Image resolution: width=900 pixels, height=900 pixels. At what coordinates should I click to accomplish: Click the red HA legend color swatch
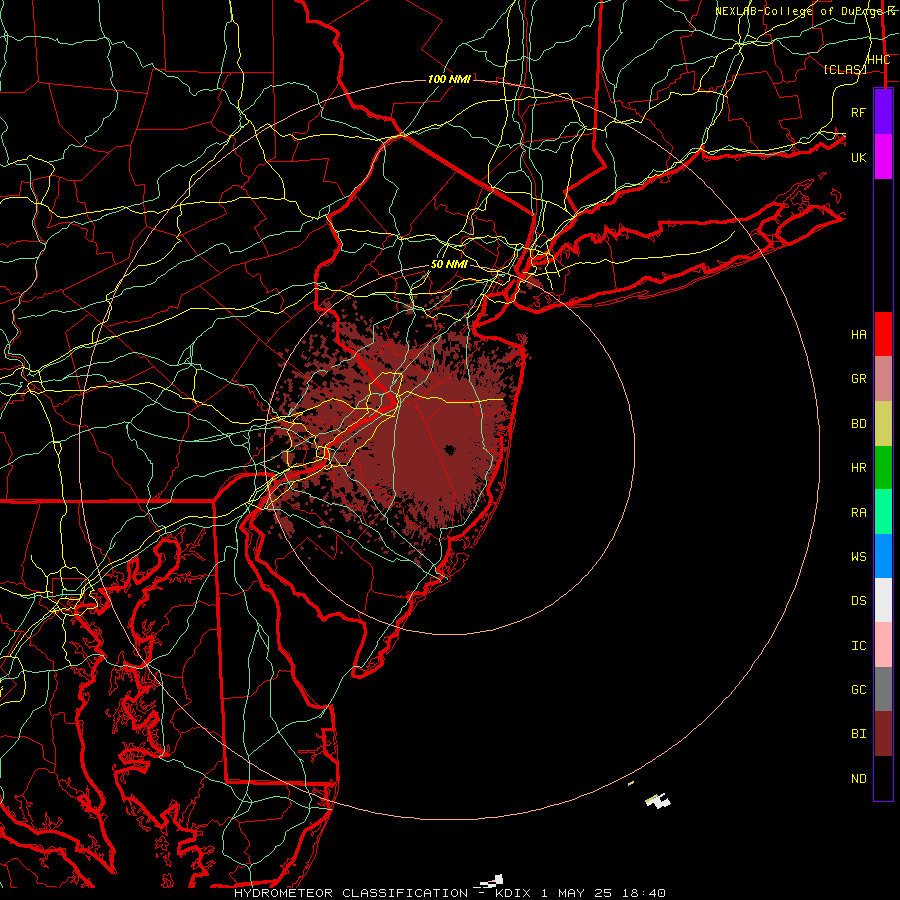[x=883, y=334]
